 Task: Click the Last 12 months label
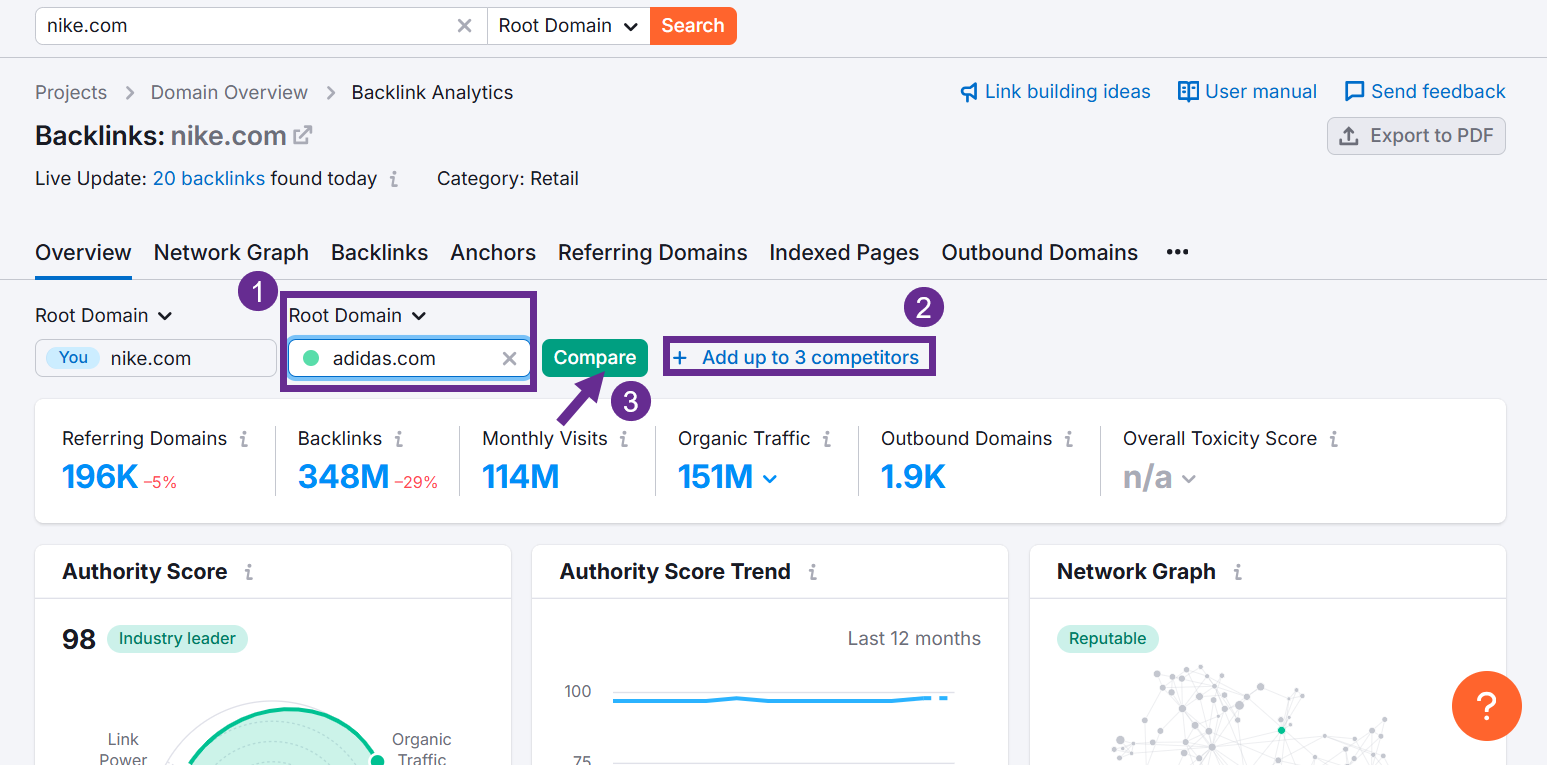tap(914, 639)
